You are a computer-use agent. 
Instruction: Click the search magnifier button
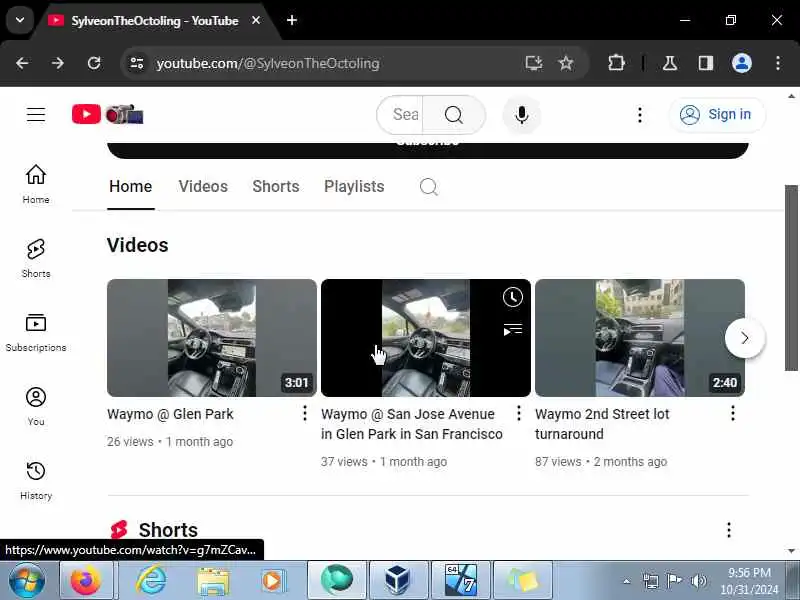[x=454, y=115]
